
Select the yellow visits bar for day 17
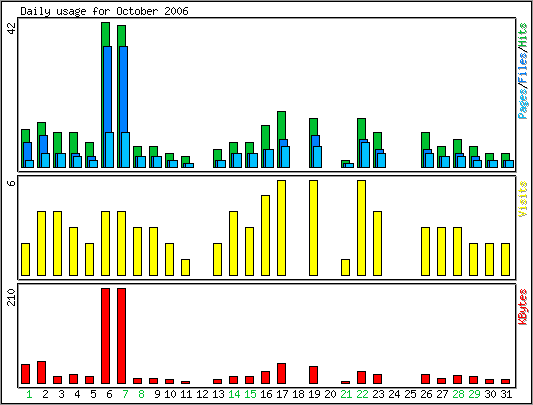[x=281, y=228]
